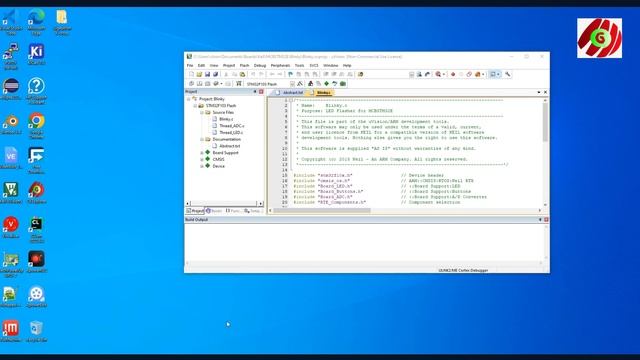This screenshot has height=360, width=640.
Task: Select Thread_ADC.c in project tree
Action: tap(232, 126)
